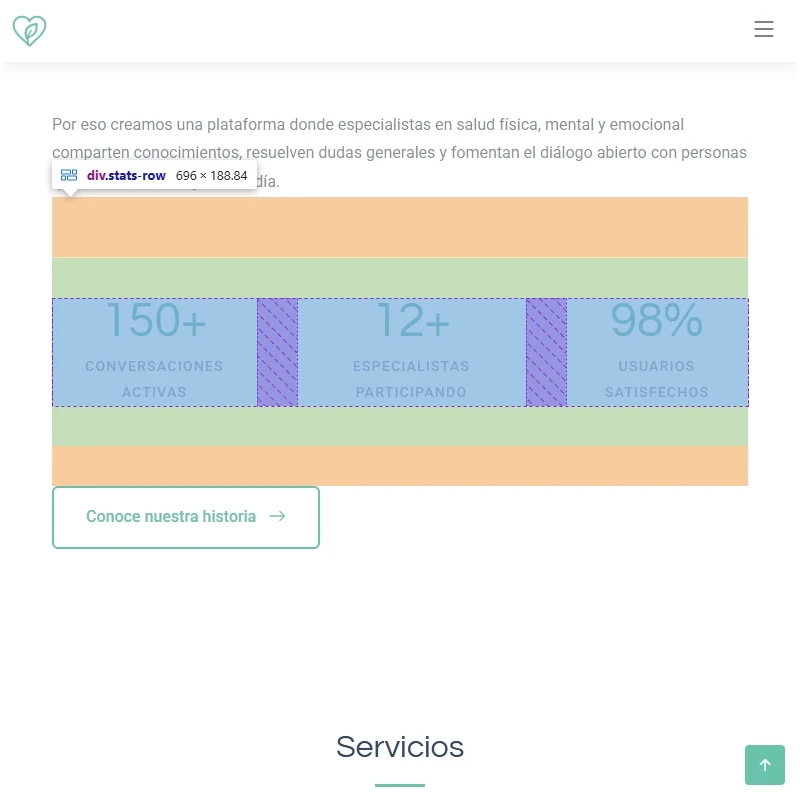Click the dimensions text 696 × 188.84
Image resolution: width=800 pixels, height=800 pixels.
point(212,176)
